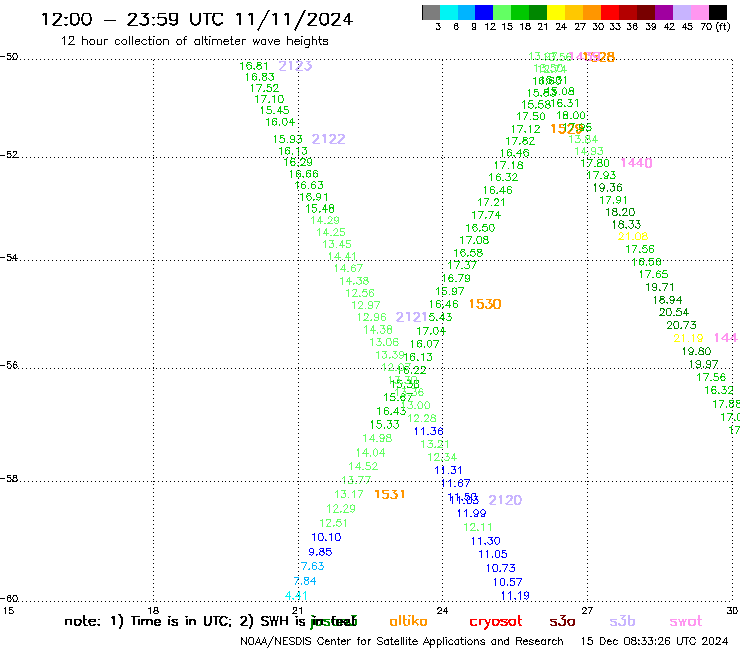Click the wave height value 18.20
Image resolution: width=740 pixels, height=650 pixels.
click(x=620, y=212)
